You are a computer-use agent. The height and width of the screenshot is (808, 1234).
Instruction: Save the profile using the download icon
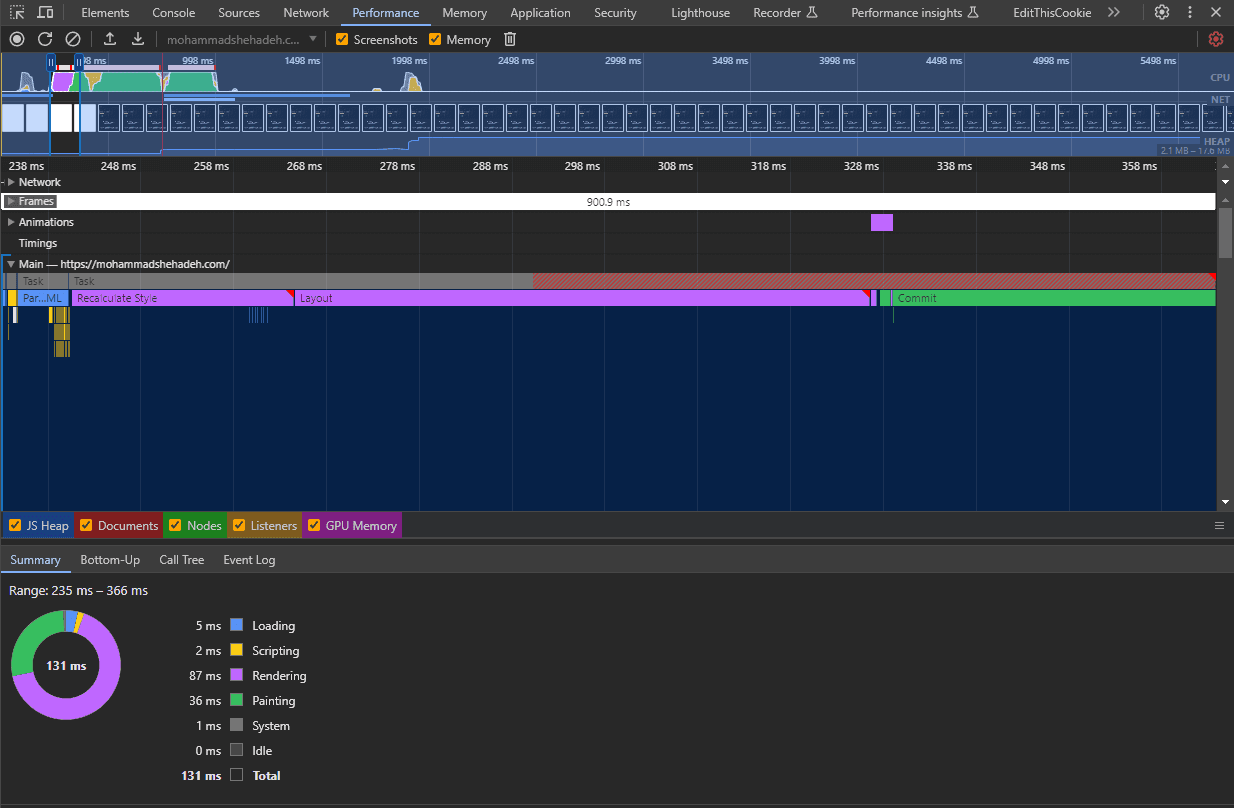click(x=138, y=39)
